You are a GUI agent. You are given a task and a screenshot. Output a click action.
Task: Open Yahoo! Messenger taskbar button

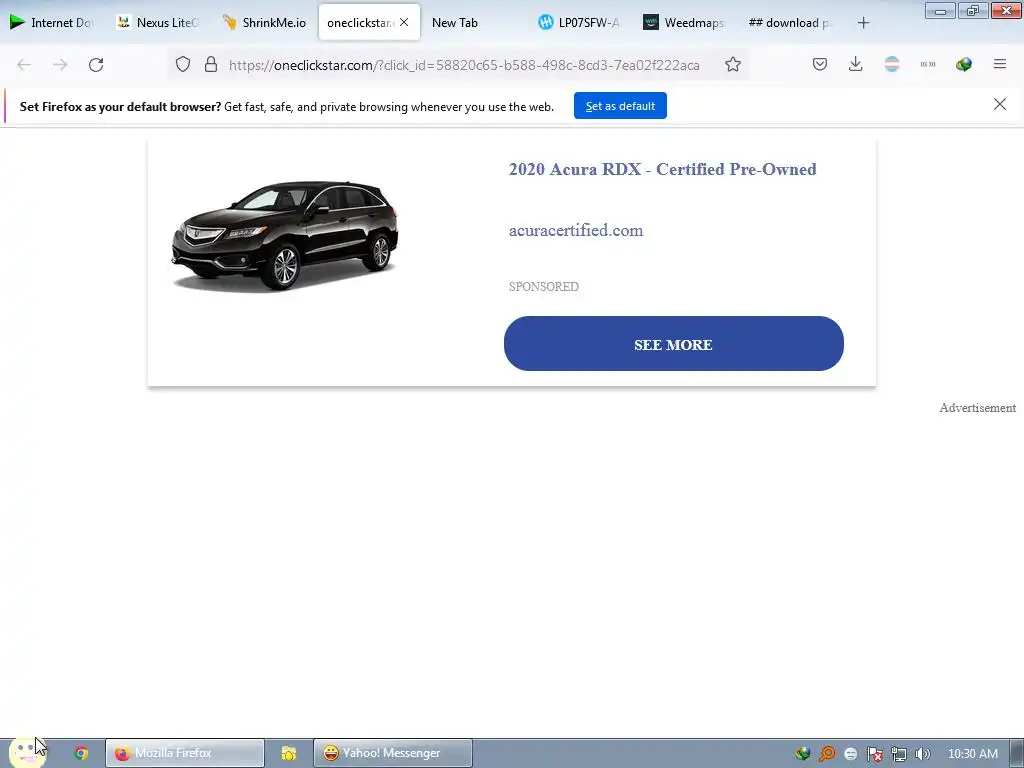pyautogui.click(x=392, y=753)
